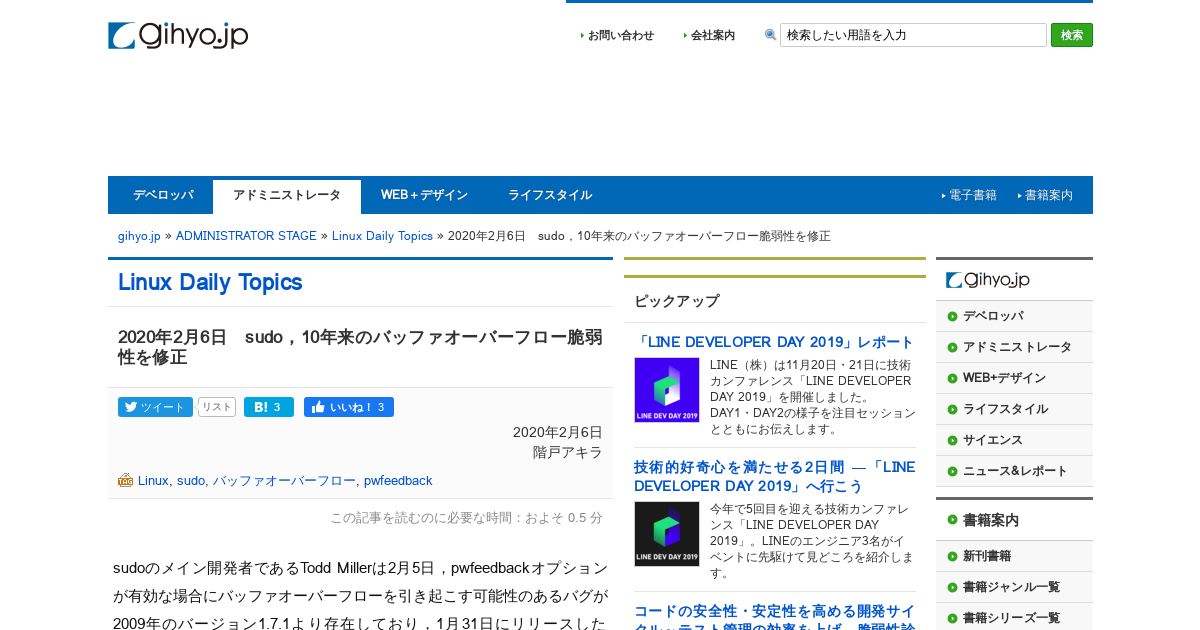
Task: Open sidebar 新刊書籍 link
Action: (987, 556)
